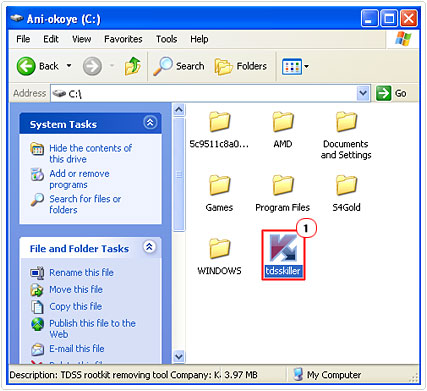Go up one folder level
Screen dimensions: 427x391
pyautogui.click(x=133, y=66)
